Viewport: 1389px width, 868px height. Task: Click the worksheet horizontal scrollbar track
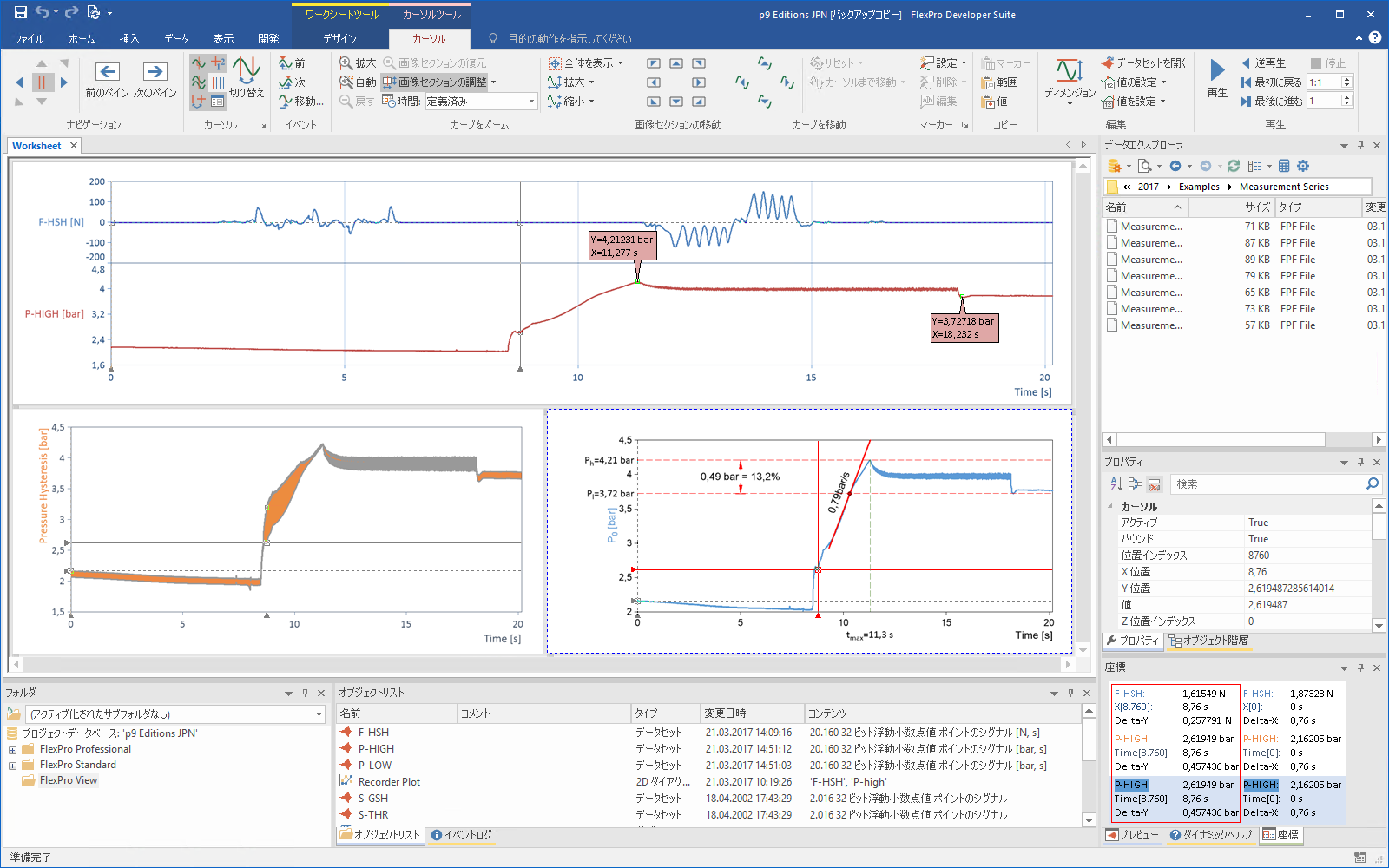point(543,665)
